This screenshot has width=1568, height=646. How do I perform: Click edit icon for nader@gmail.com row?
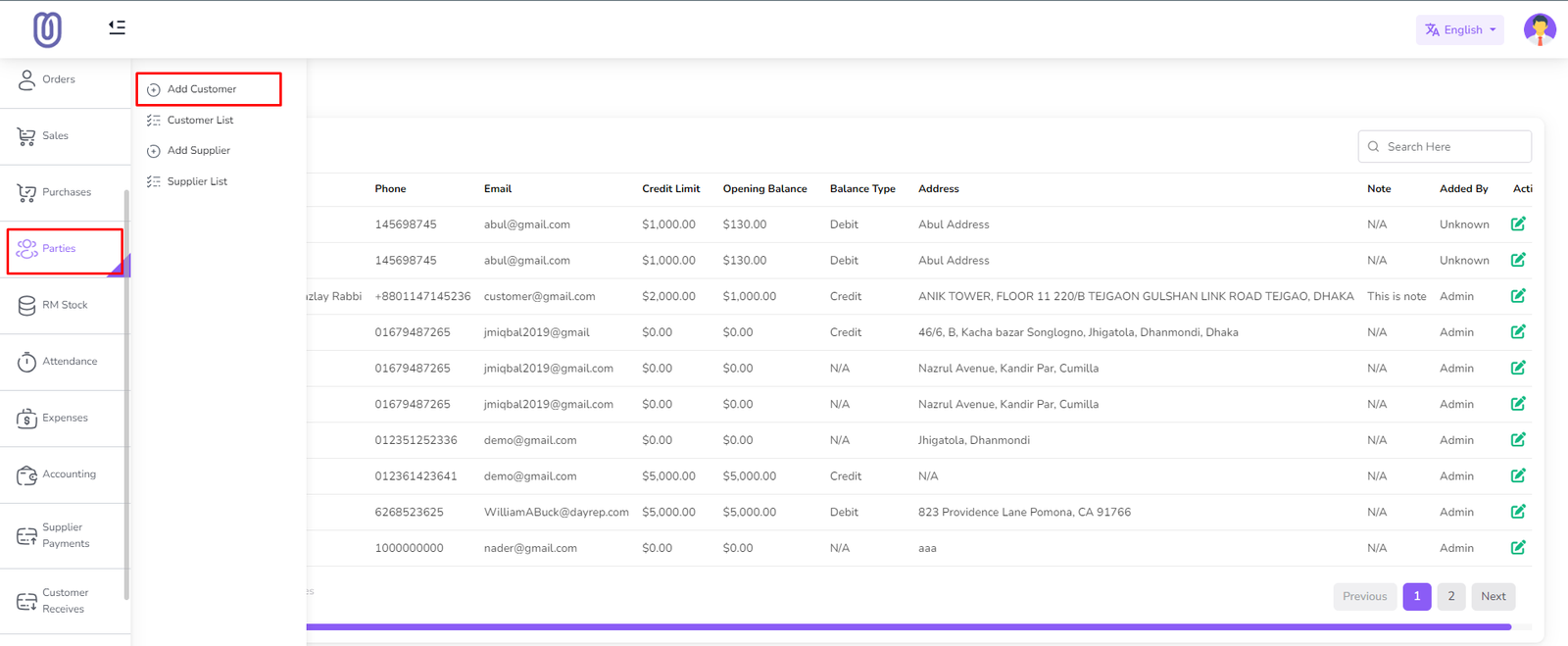click(1518, 548)
